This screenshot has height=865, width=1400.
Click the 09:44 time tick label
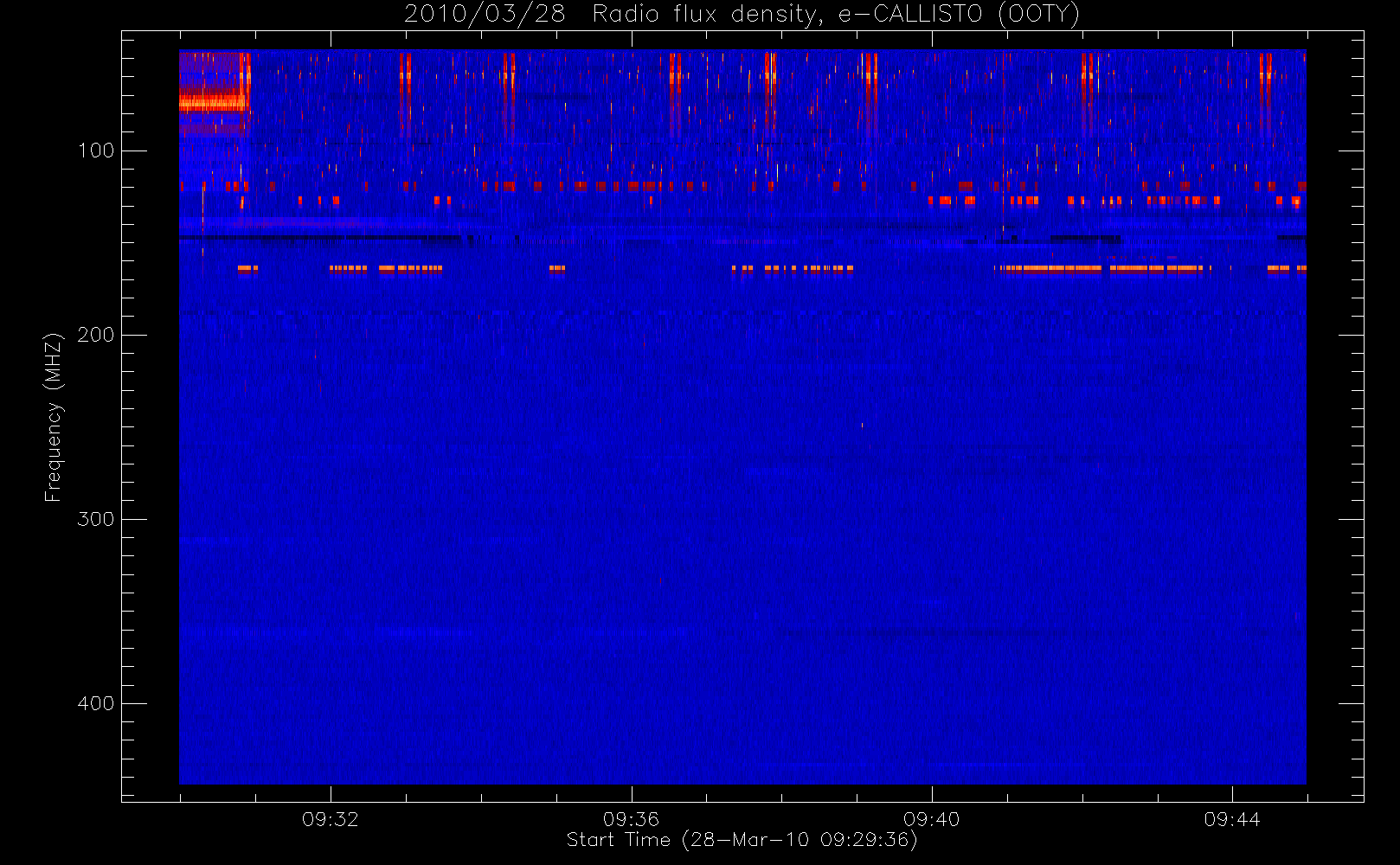(1232, 819)
